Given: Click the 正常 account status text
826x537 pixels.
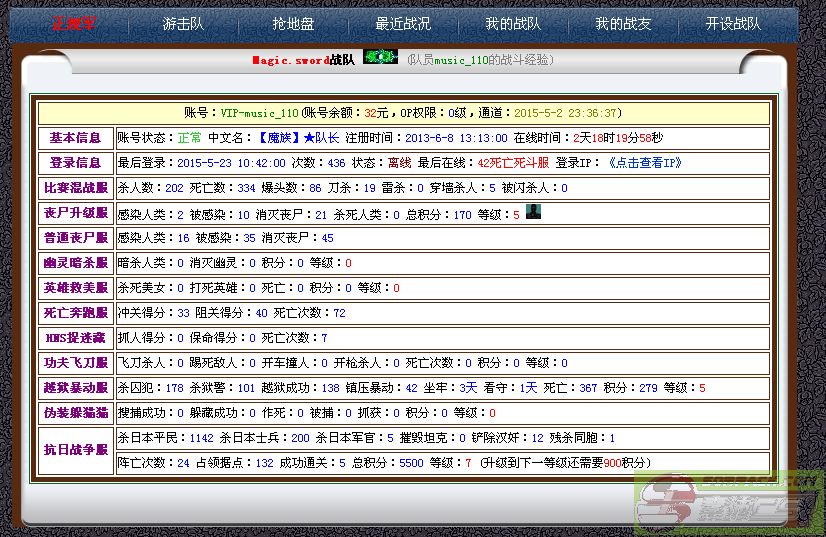Looking at the screenshot, I should point(189,138).
